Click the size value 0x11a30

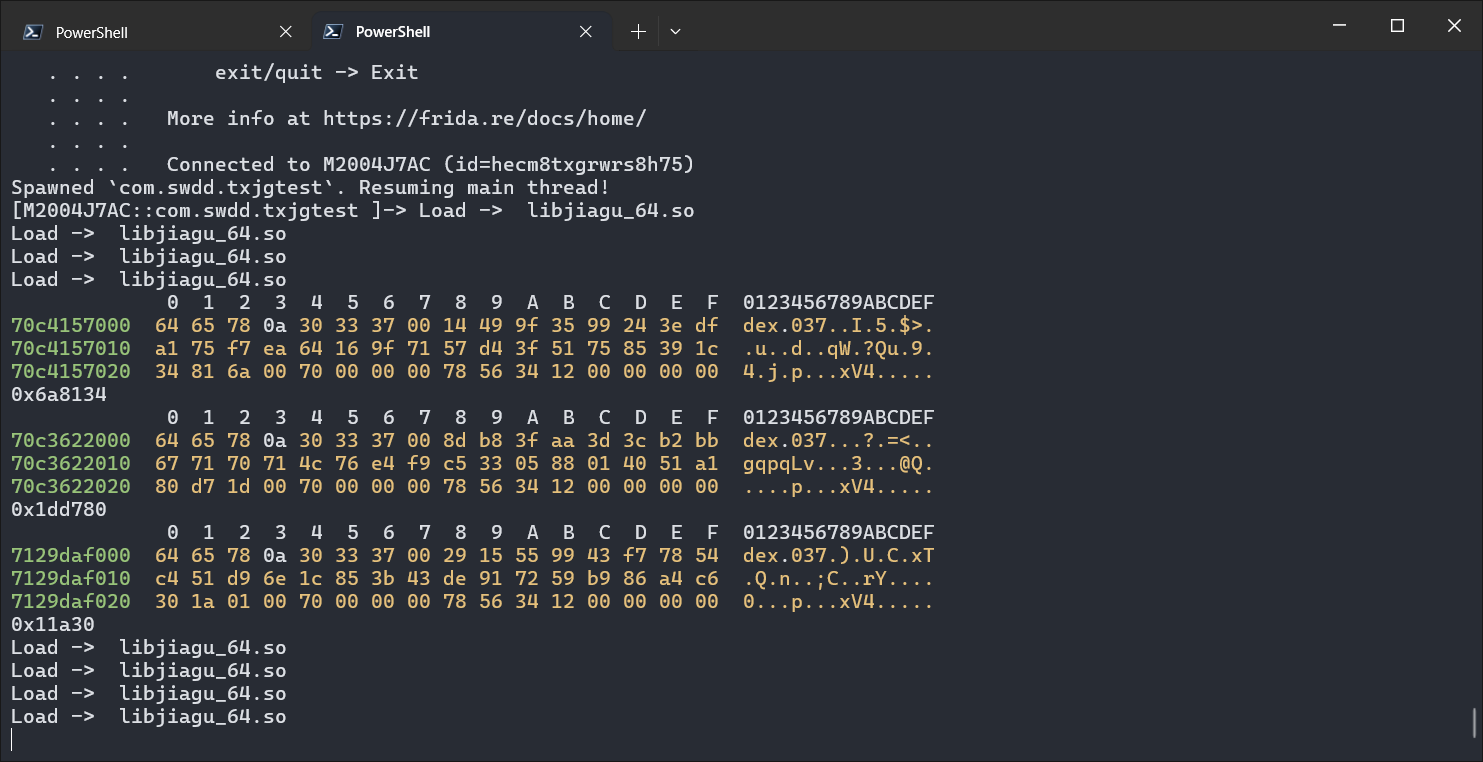pos(53,624)
